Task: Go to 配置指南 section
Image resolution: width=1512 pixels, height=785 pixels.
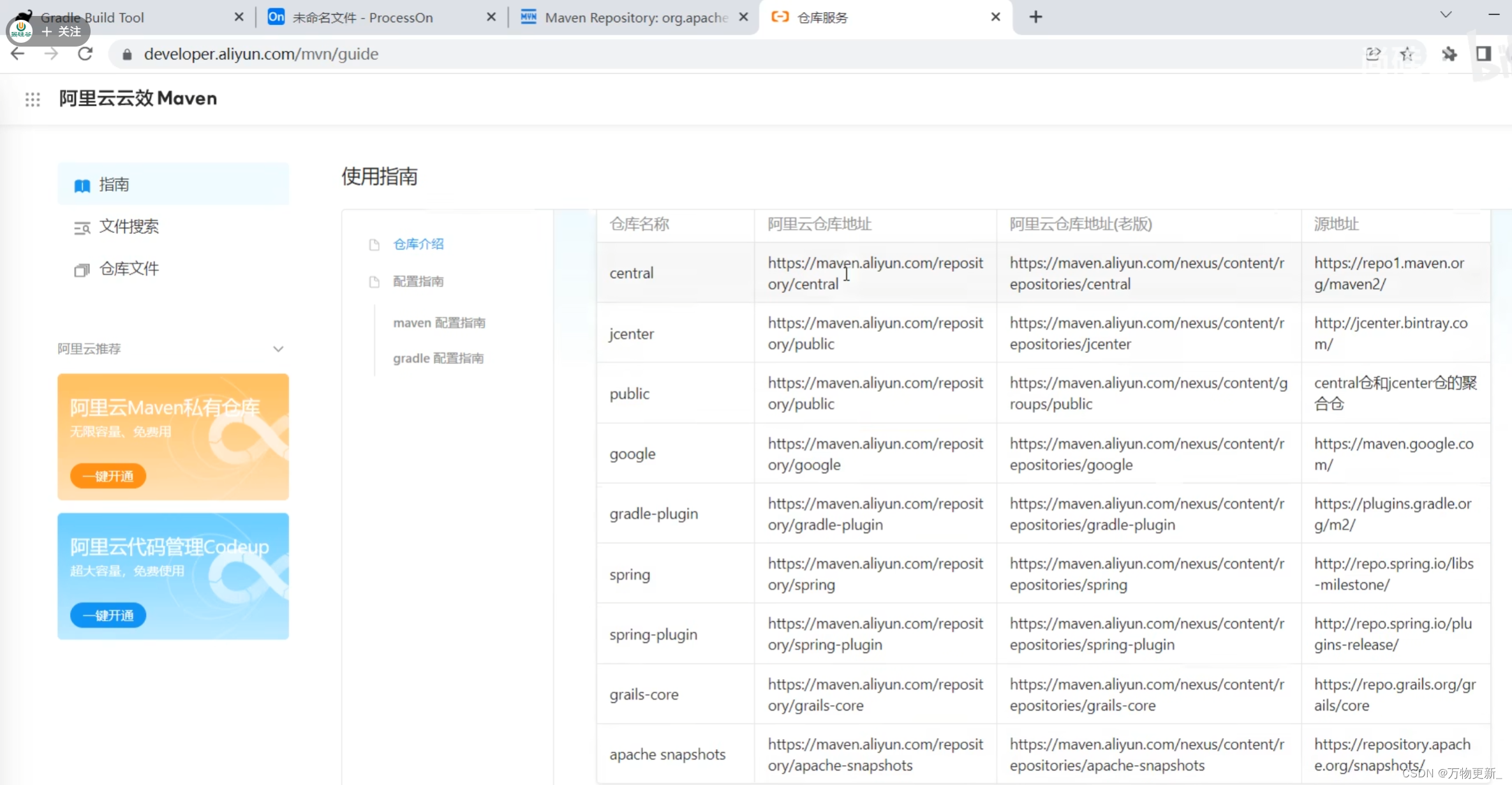Action: 419,281
